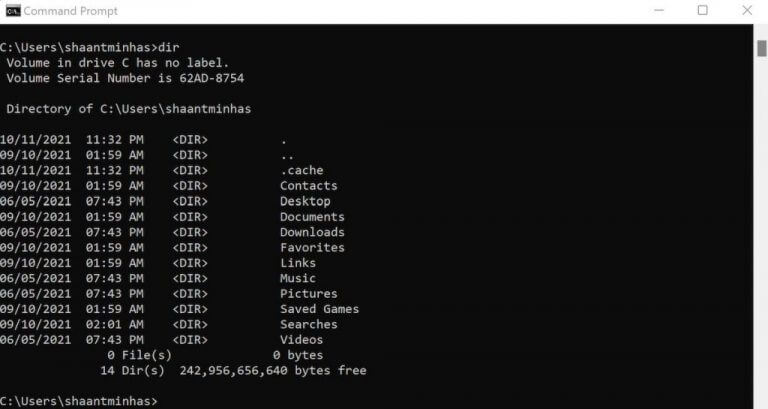Click the 'Links' directory name

pyautogui.click(x=298, y=263)
